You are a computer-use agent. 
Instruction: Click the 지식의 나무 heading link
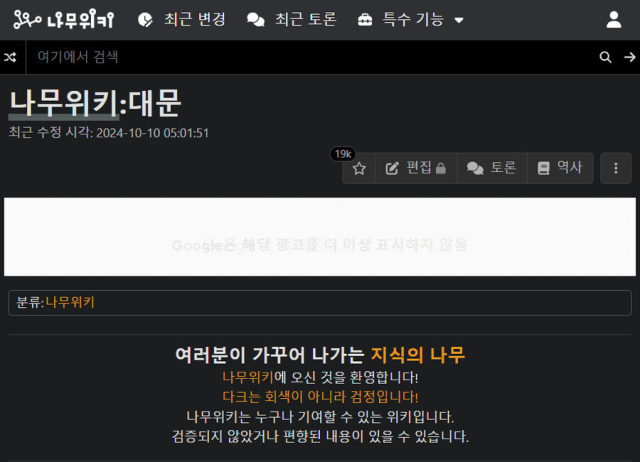[418, 355]
